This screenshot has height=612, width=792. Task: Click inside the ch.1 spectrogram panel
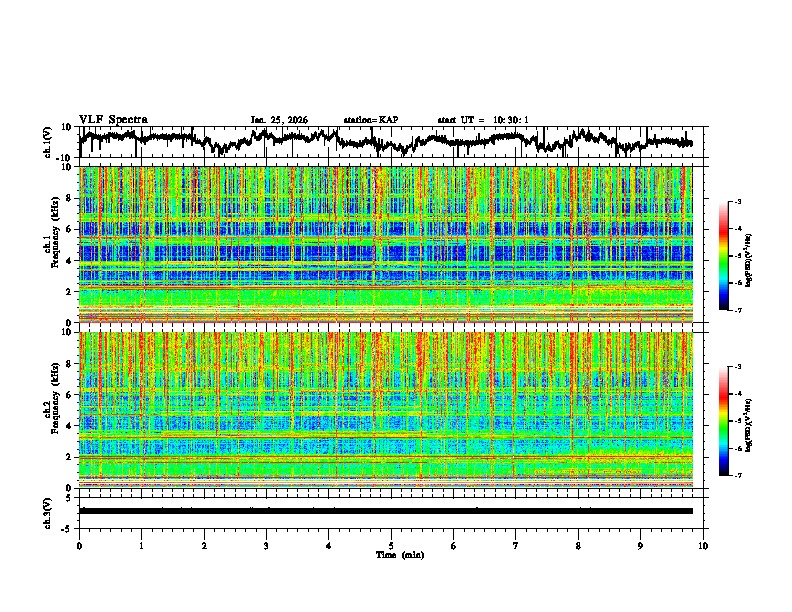(x=386, y=244)
